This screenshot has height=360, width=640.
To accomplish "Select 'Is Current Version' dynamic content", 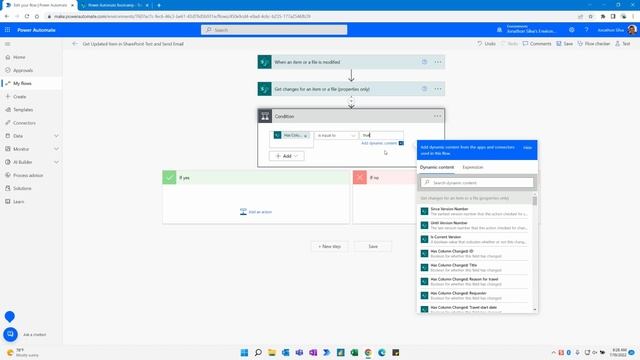I will [474, 239].
